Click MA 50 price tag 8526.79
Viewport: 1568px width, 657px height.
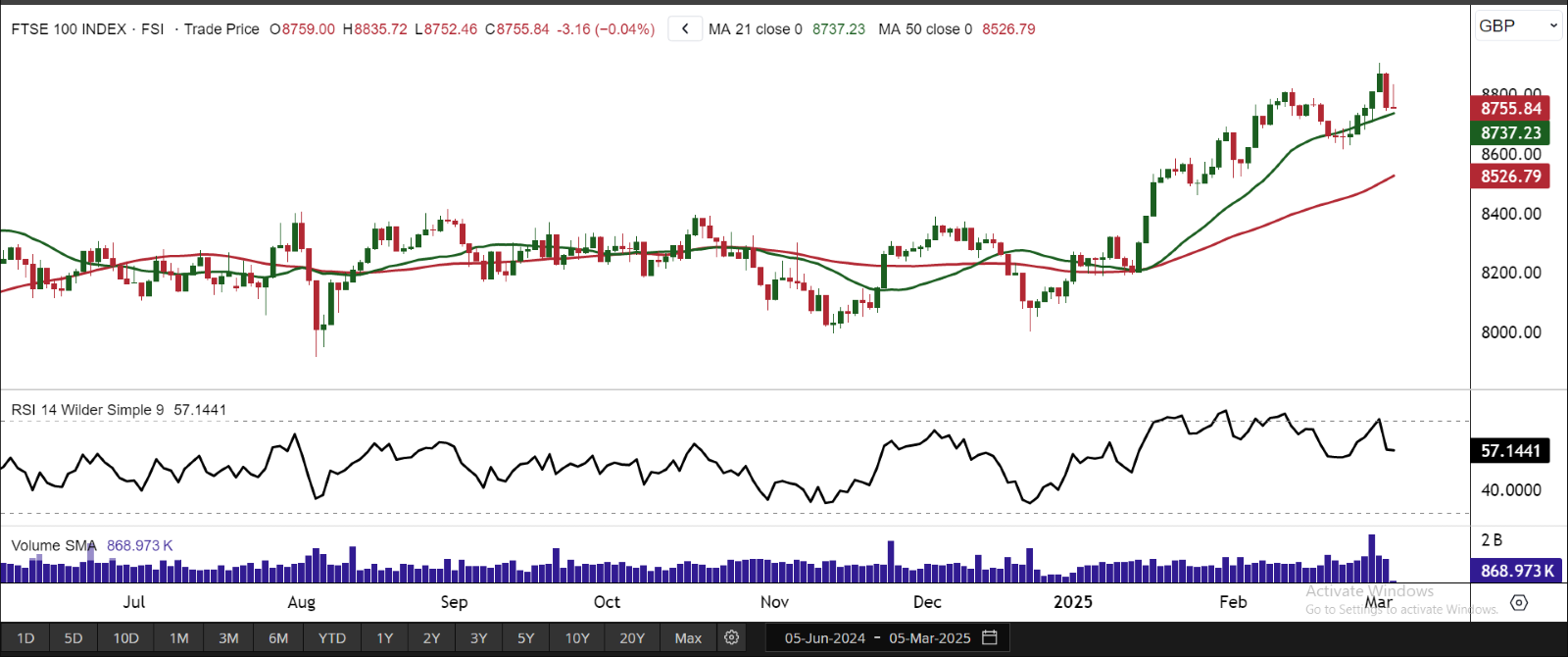click(1510, 177)
